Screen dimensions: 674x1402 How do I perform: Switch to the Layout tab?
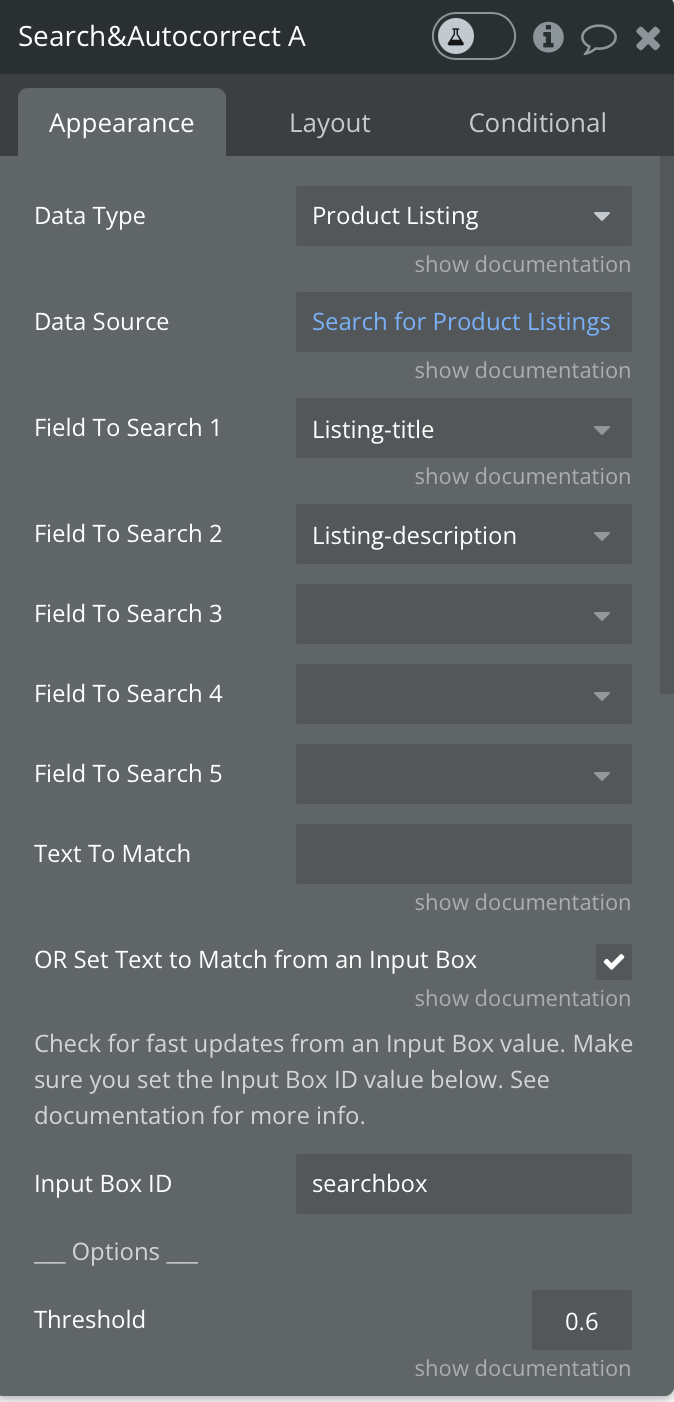[330, 123]
